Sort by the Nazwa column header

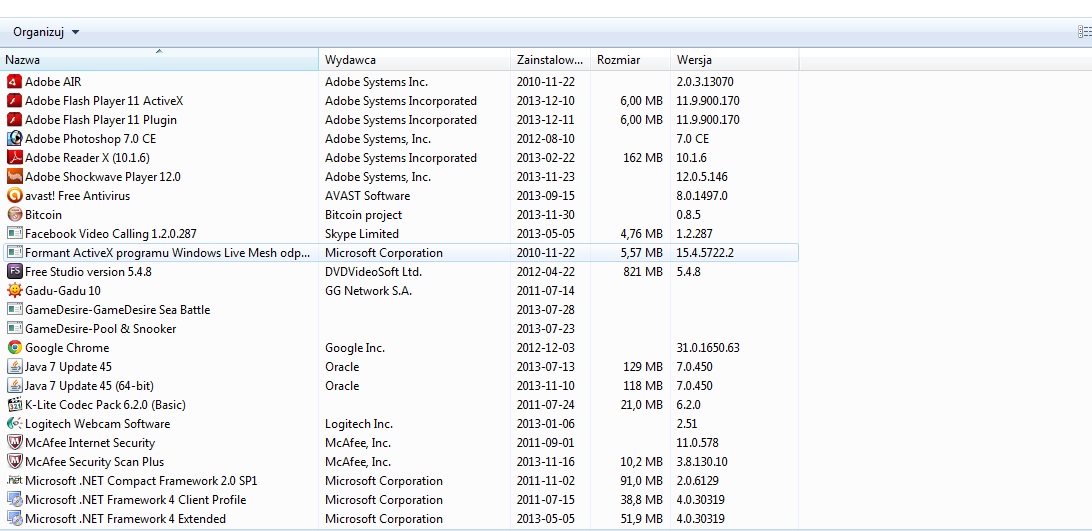[159, 60]
